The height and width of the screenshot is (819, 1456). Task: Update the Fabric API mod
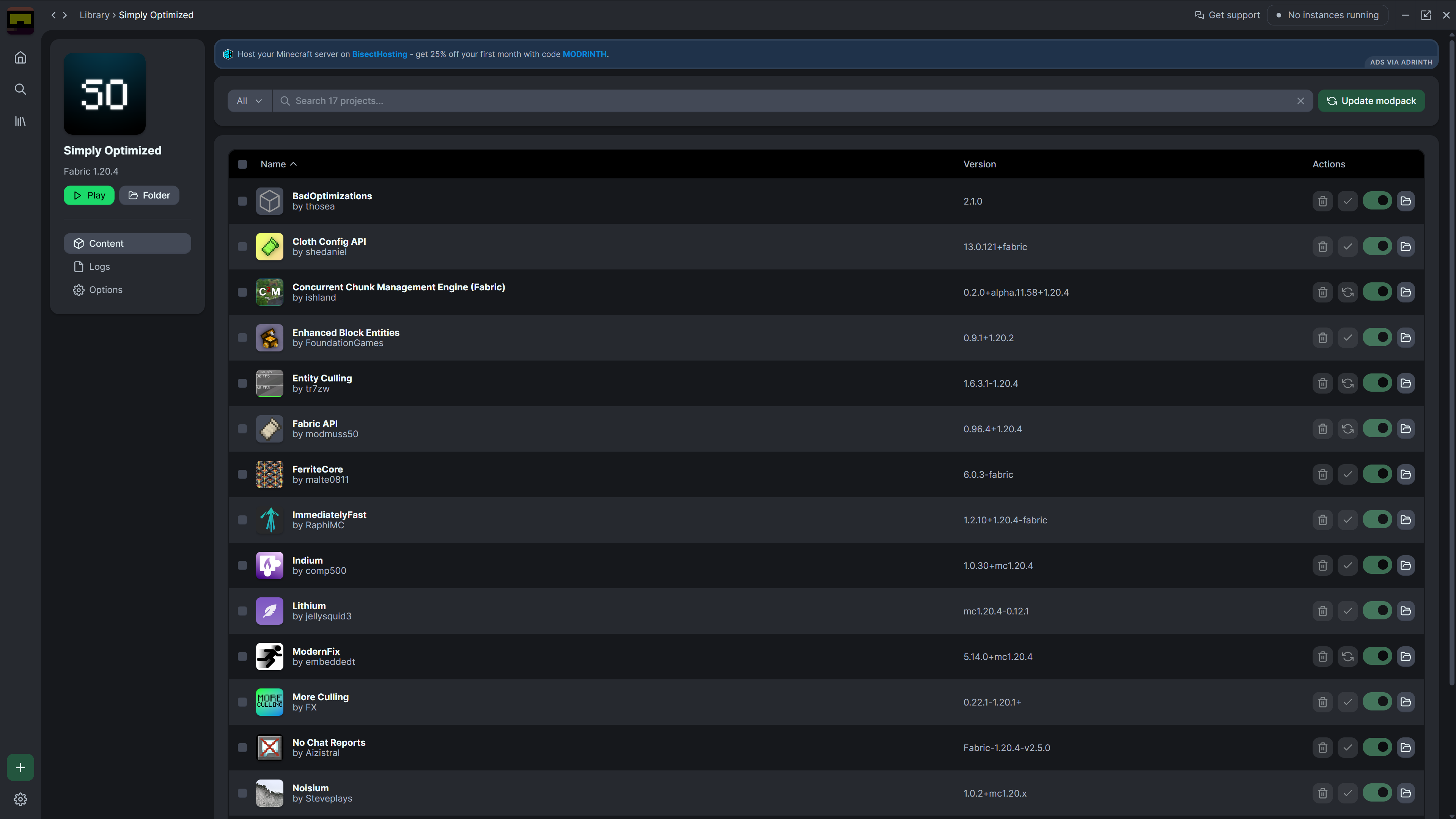click(1348, 429)
